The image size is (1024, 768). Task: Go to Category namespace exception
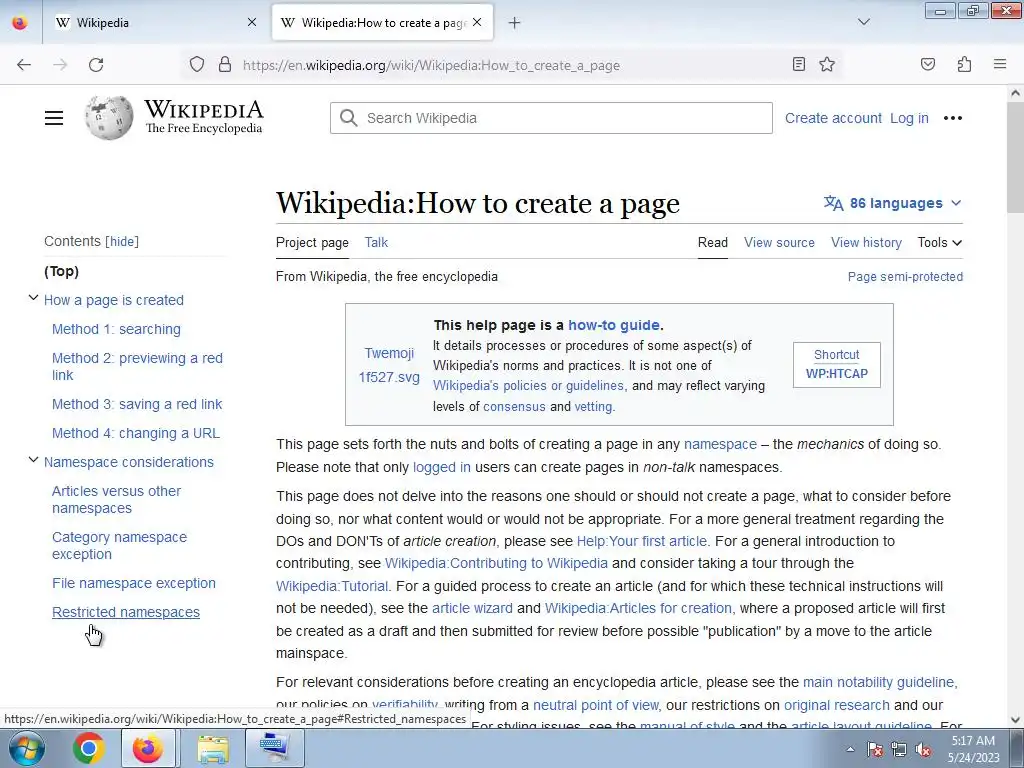click(120, 545)
